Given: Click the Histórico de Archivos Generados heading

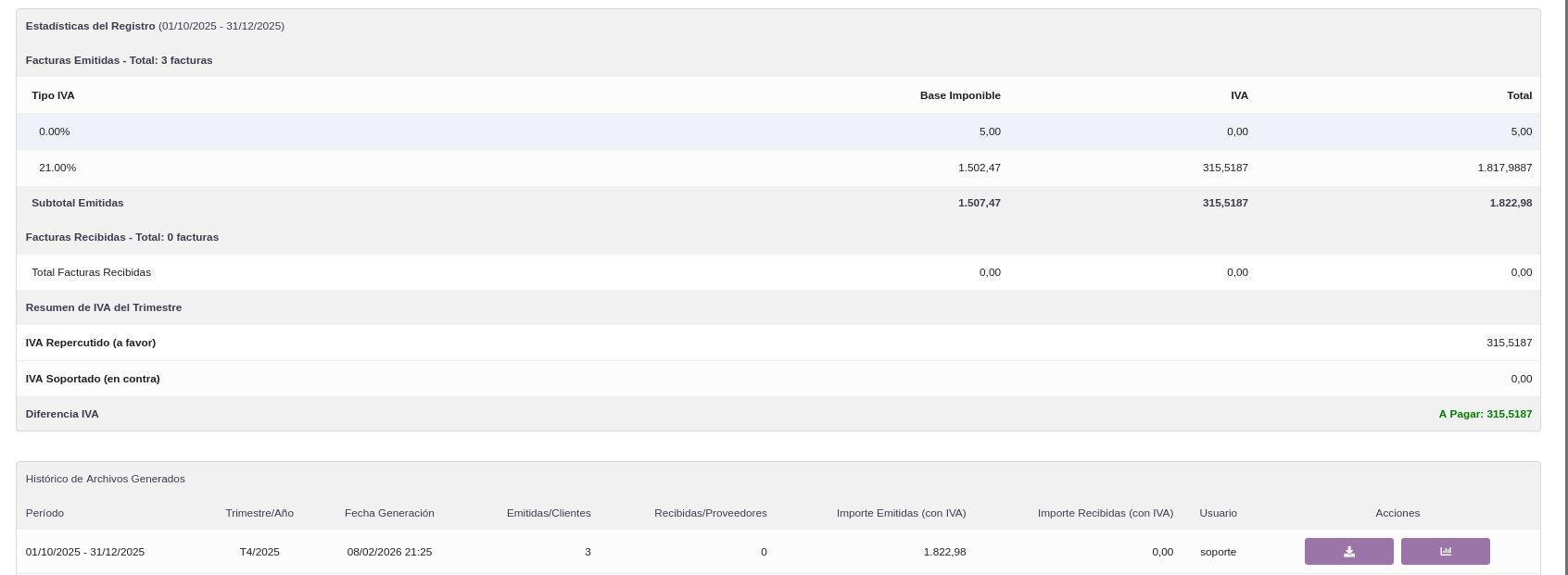Looking at the screenshot, I should (106, 479).
